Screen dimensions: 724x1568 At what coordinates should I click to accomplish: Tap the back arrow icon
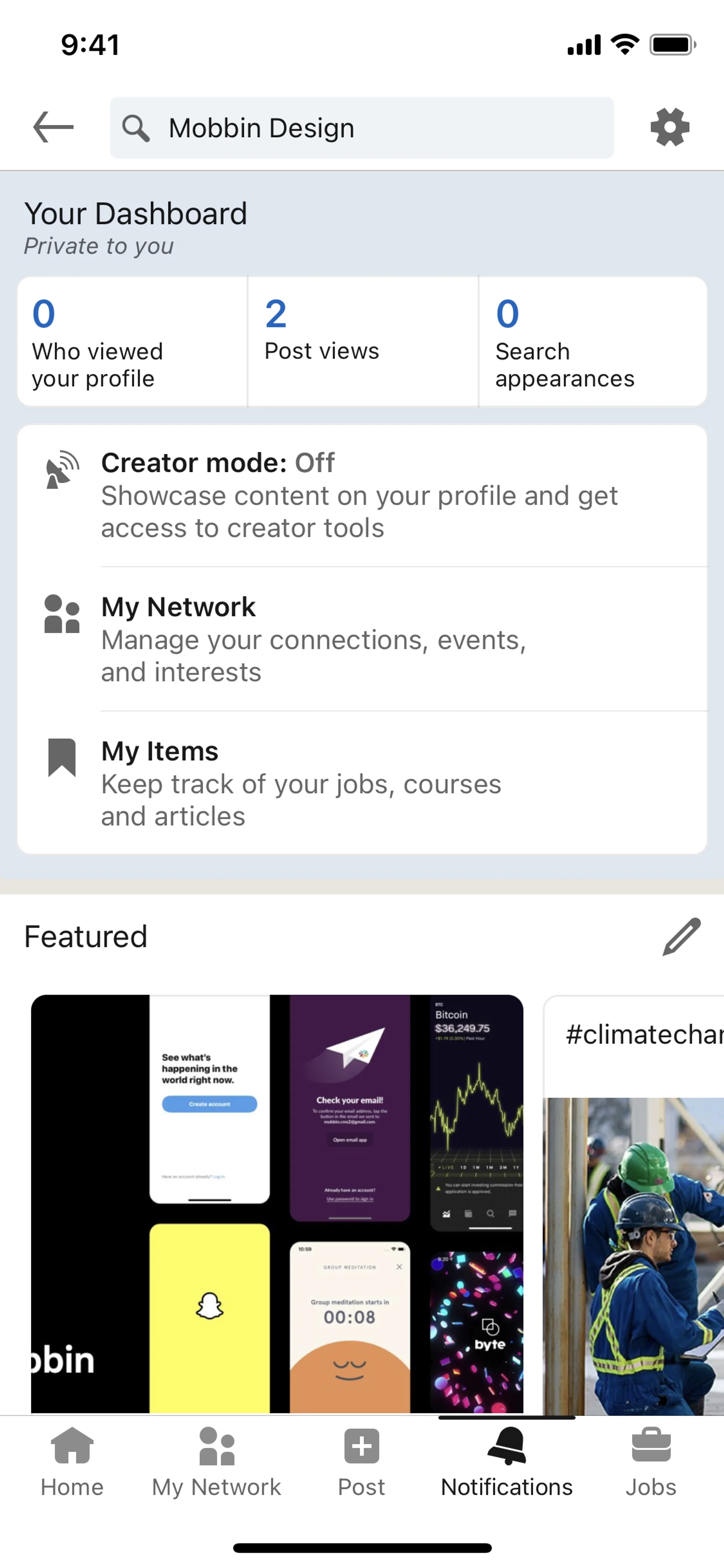53,127
